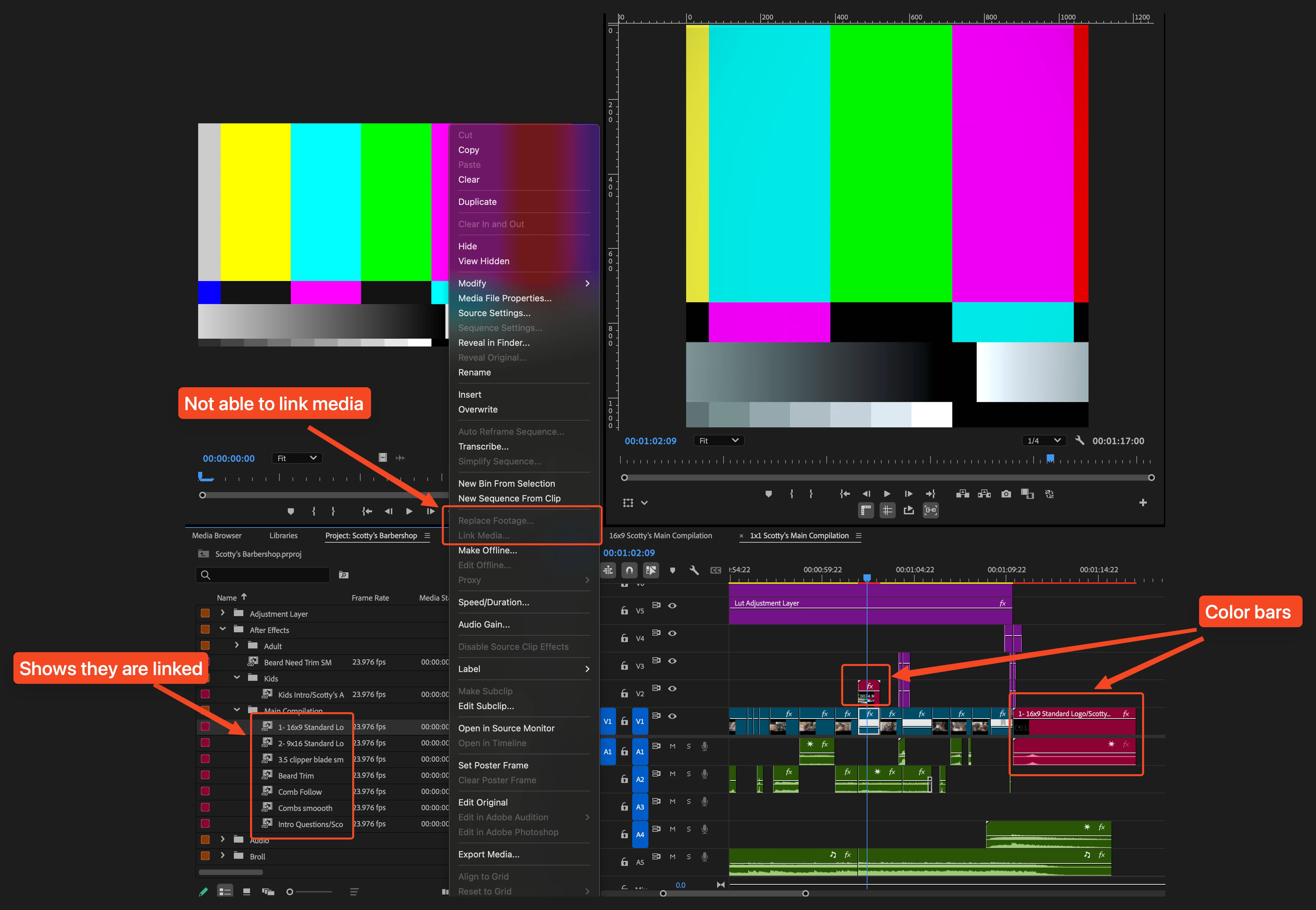Click the new item pencil icon in Project panel
This screenshot has width=1316, height=910.
point(204,892)
